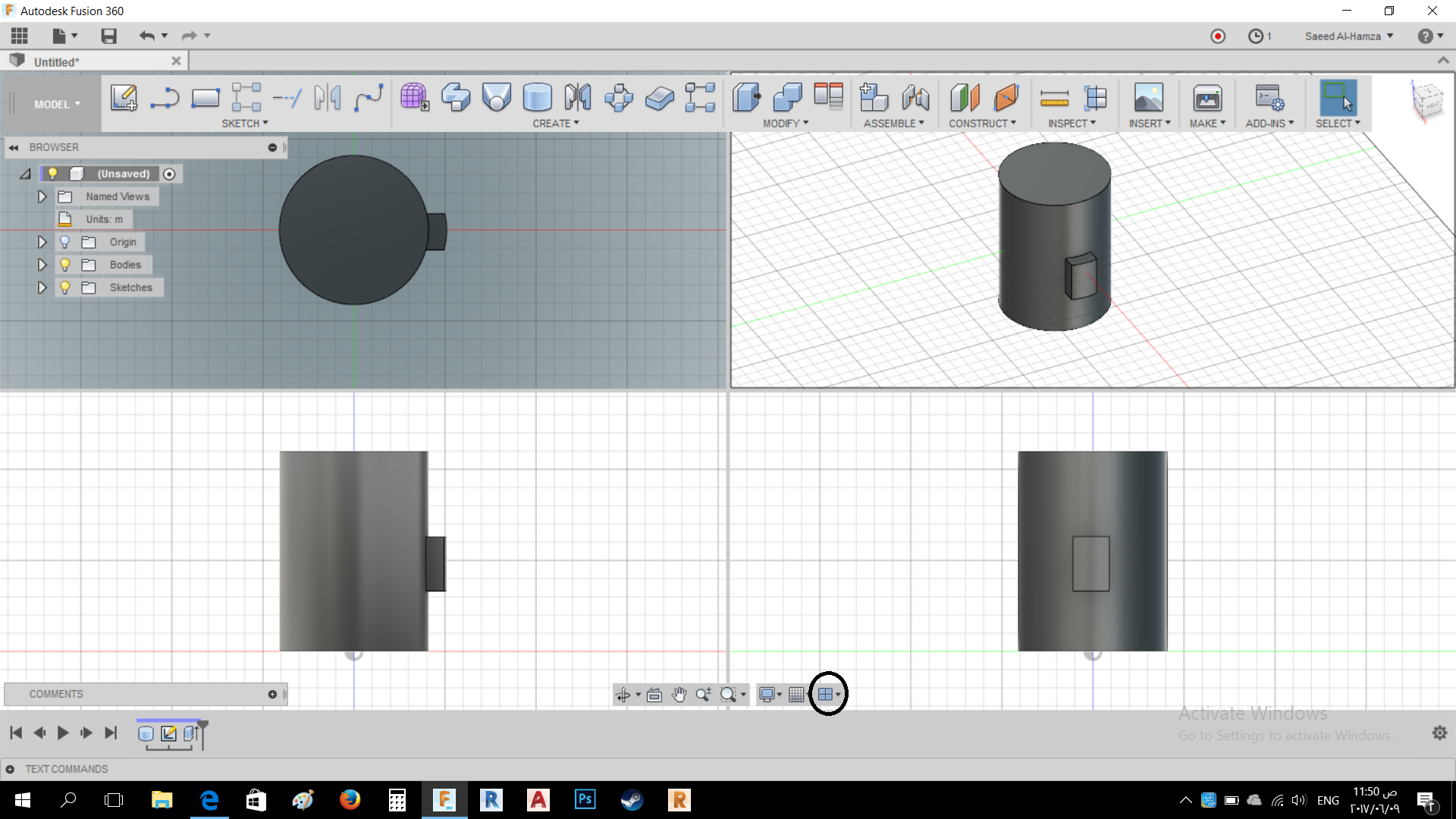Select the Cylinder create tool
1456x819 pixels.
pyautogui.click(x=537, y=98)
